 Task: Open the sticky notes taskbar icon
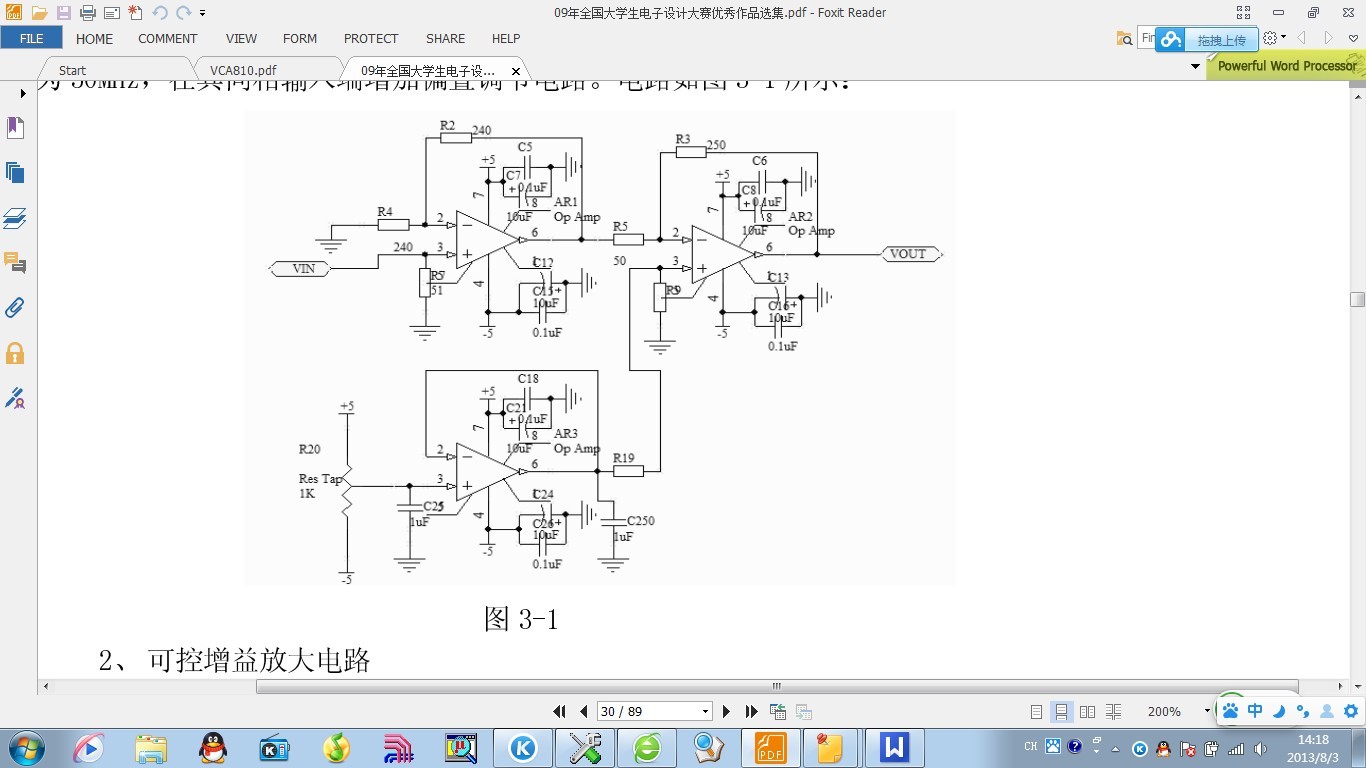831,748
